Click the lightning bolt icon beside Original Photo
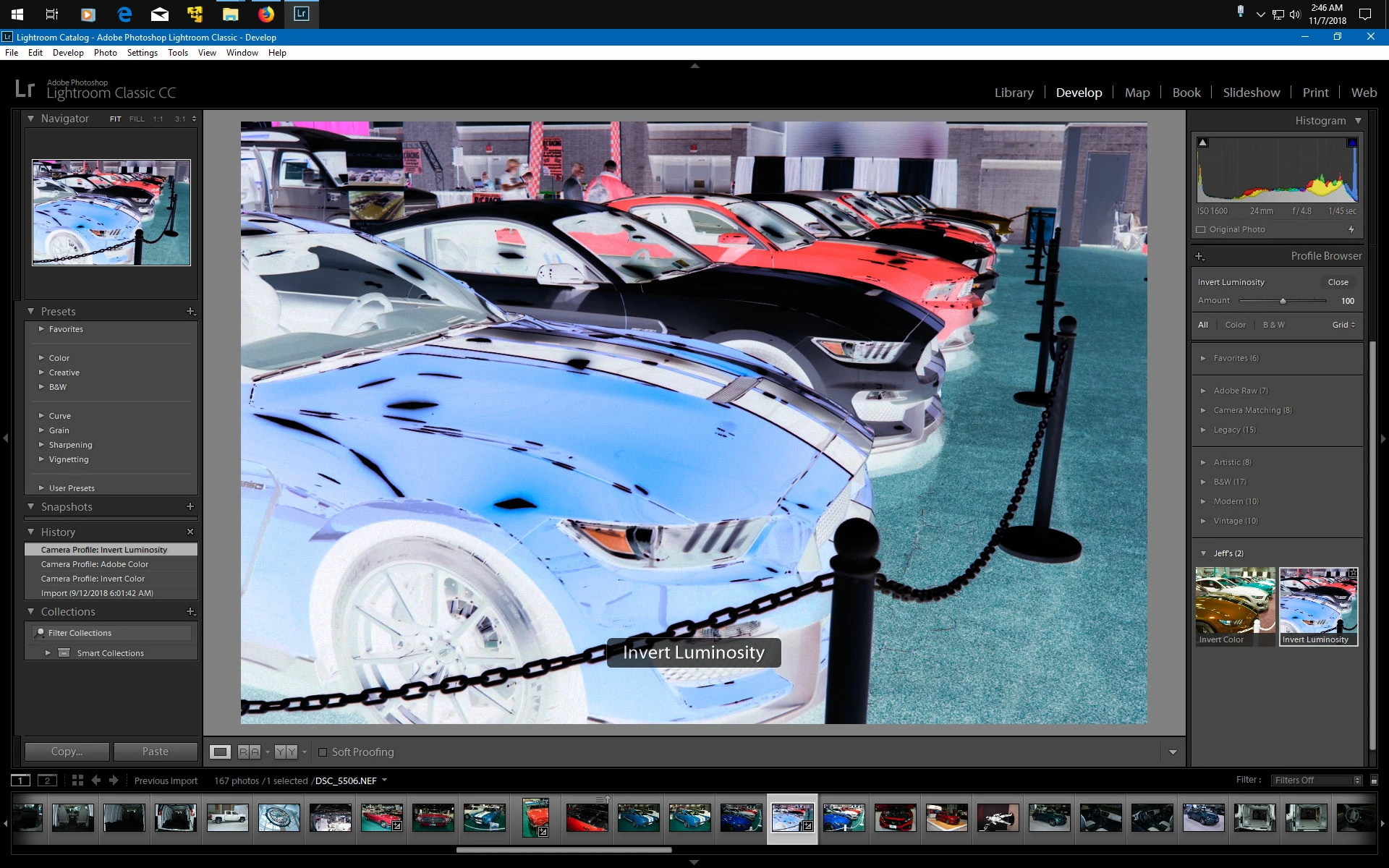Image resolution: width=1389 pixels, height=868 pixels. click(x=1351, y=229)
